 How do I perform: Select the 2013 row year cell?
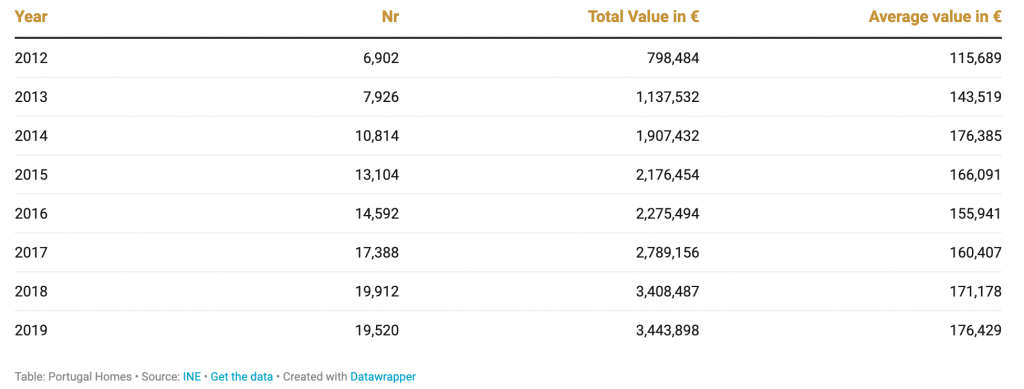coord(31,97)
